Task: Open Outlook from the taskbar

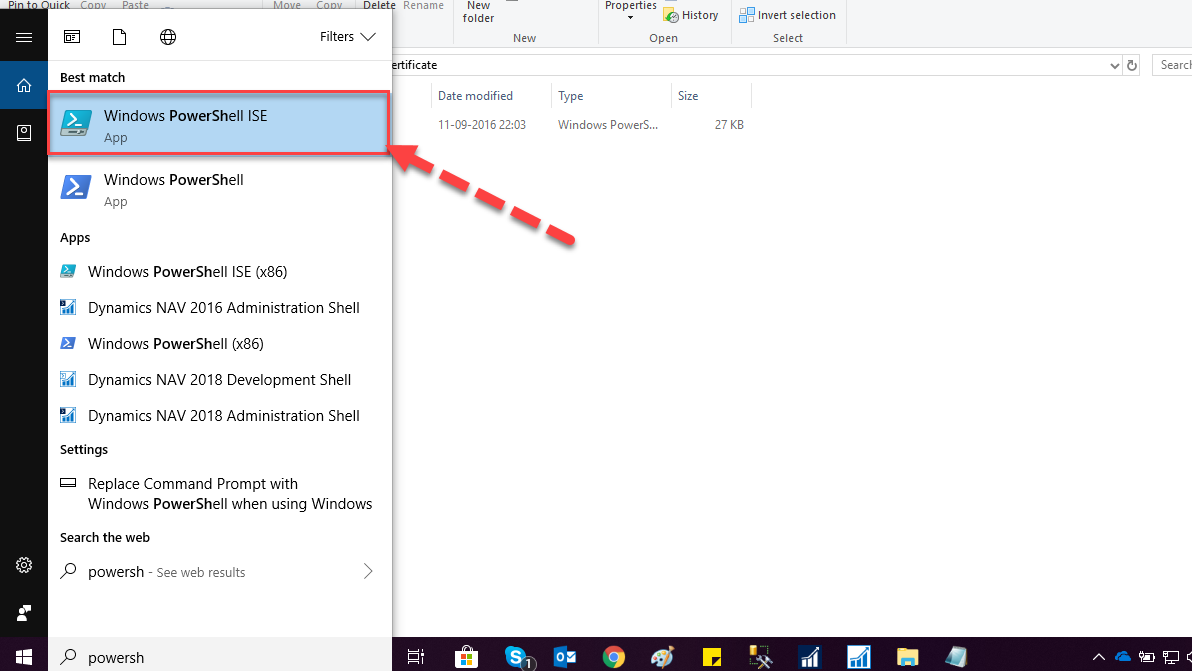Action: coord(565,657)
